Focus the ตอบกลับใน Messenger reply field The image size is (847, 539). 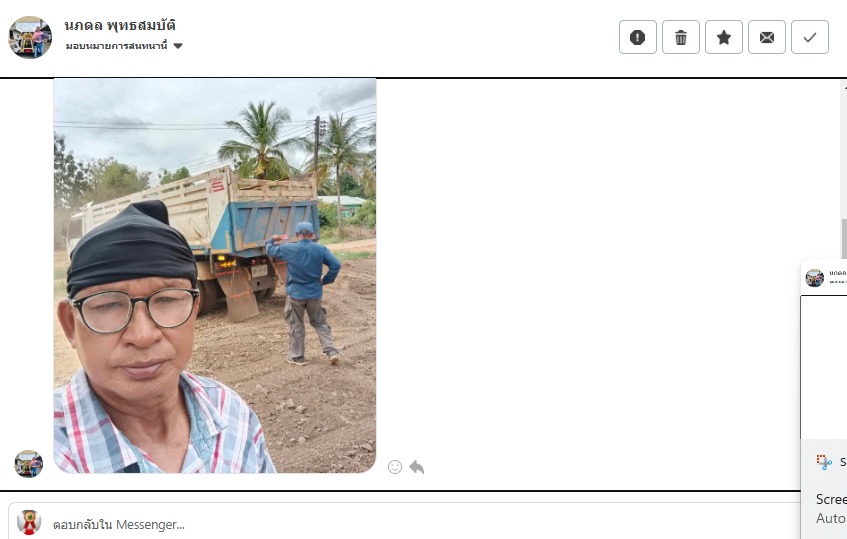pos(404,524)
